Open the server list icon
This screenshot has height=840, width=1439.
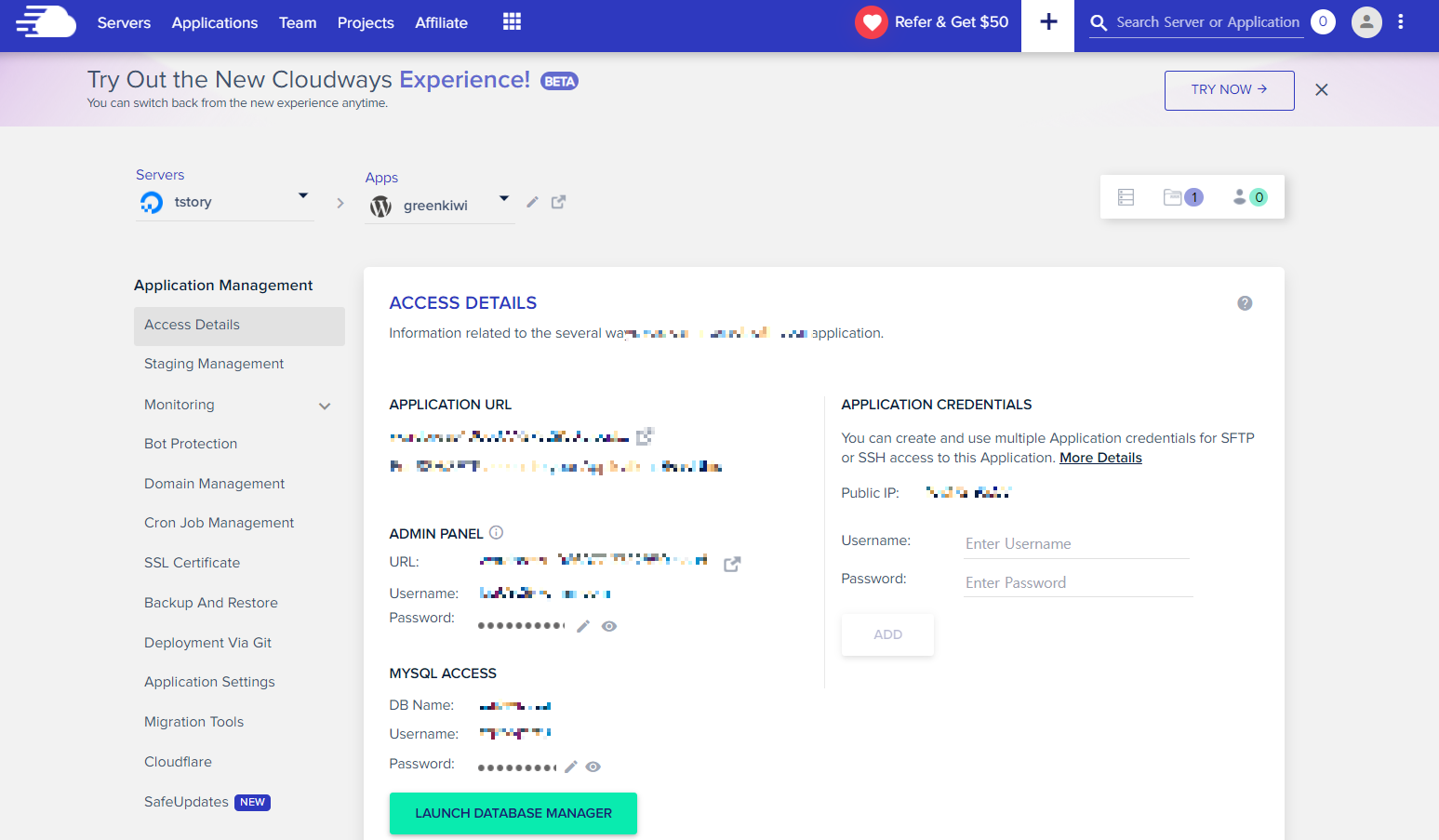1126,197
